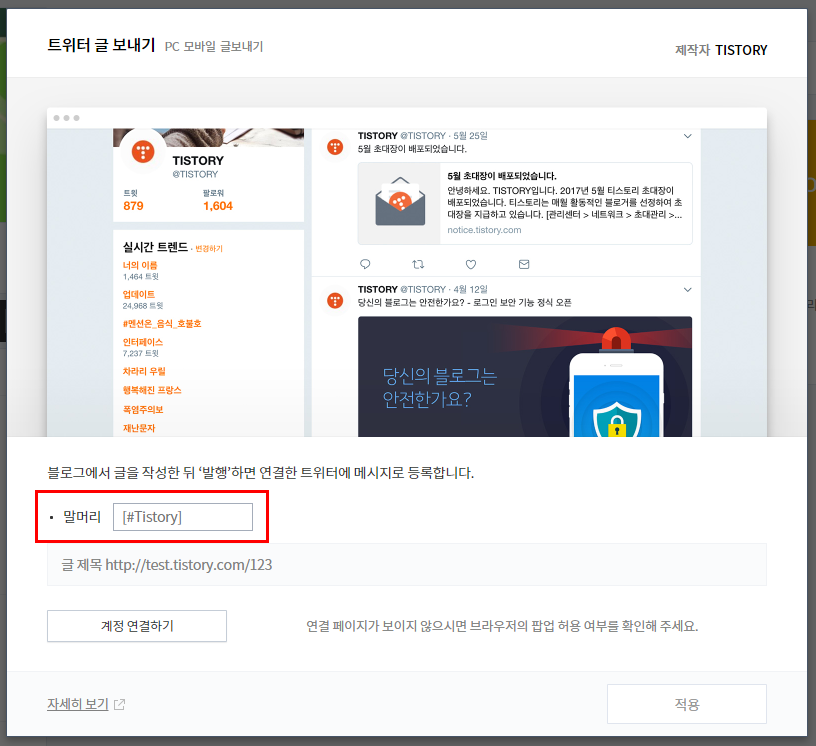Click the 글 제목 http://test.tistory.com/123 preview text
The image size is (816, 746).
pyautogui.click(x=167, y=564)
